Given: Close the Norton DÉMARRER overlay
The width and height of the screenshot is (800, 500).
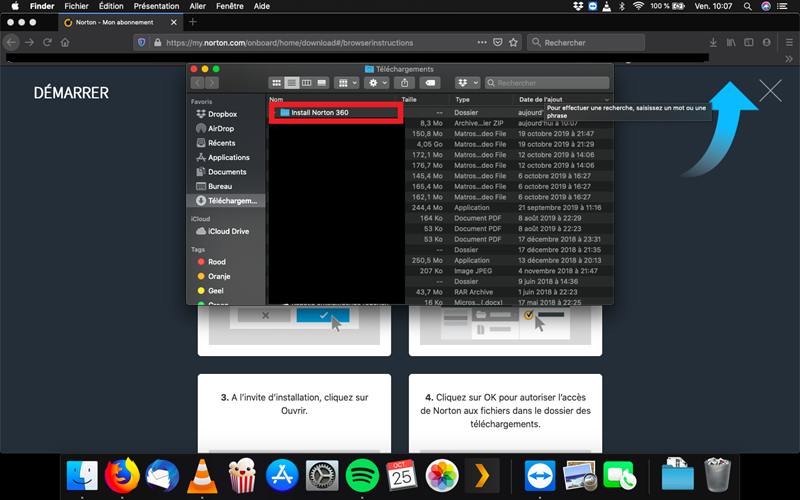Looking at the screenshot, I should 770,91.
